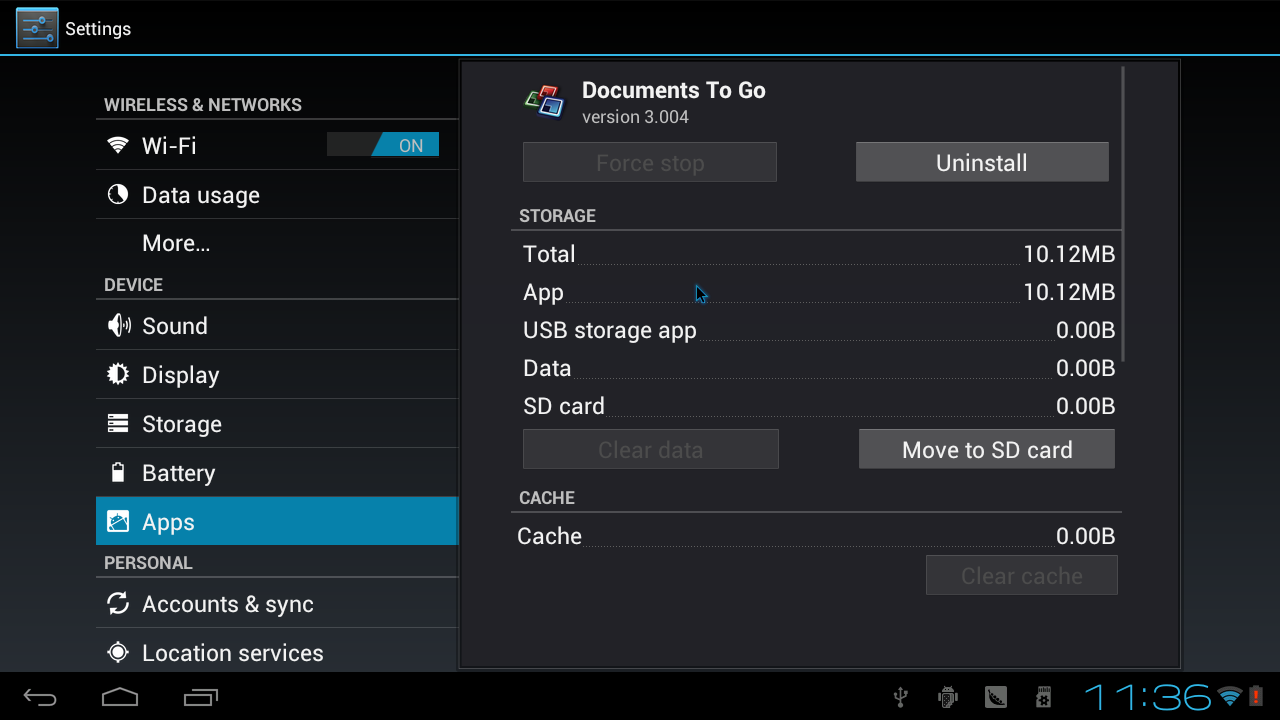Screen dimensions: 1280x720
Task: Open More... wireless settings
Action: (x=277, y=243)
